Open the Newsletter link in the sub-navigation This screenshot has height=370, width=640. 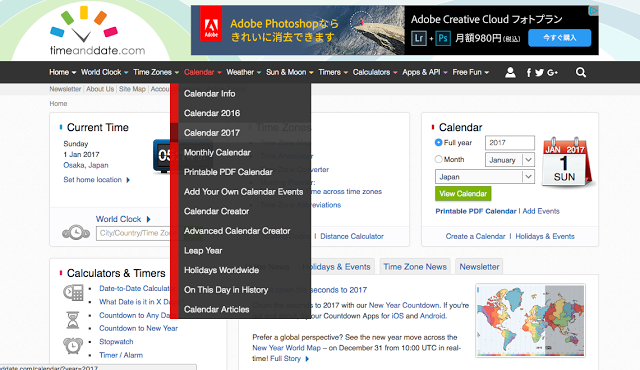click(x=65, y=89)
